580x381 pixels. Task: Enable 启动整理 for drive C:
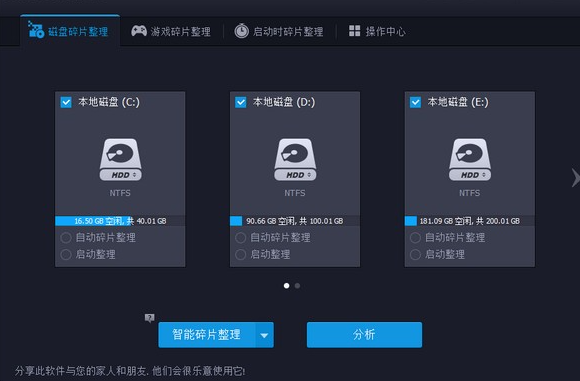pyautogui.click(x=66, y=254)
